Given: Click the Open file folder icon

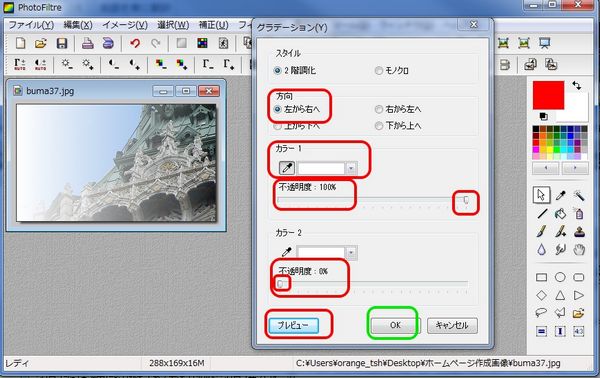Looking at the screenshot, I should tap(41, 43).
